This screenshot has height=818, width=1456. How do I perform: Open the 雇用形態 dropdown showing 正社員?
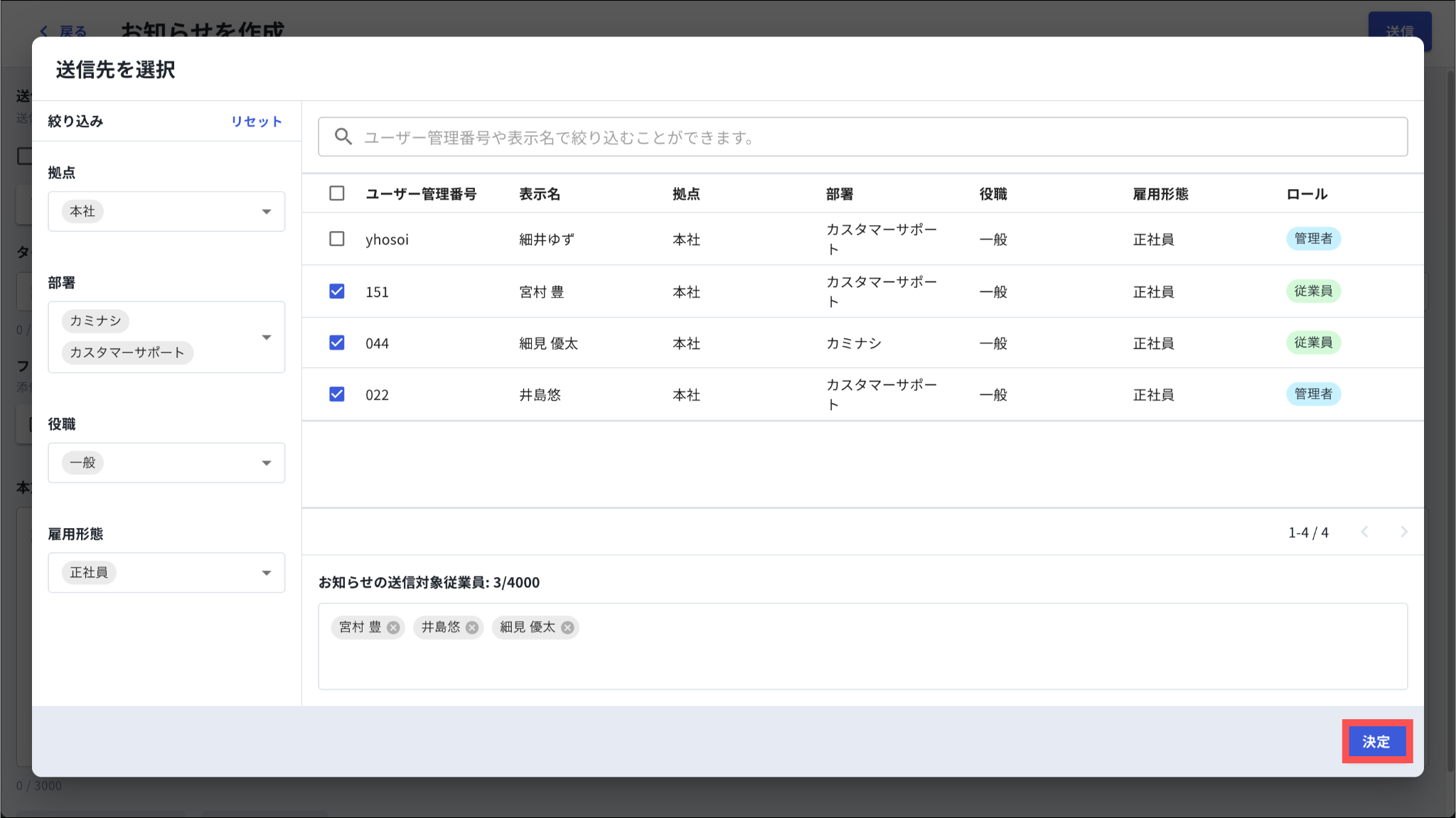(x=267, y=573)
